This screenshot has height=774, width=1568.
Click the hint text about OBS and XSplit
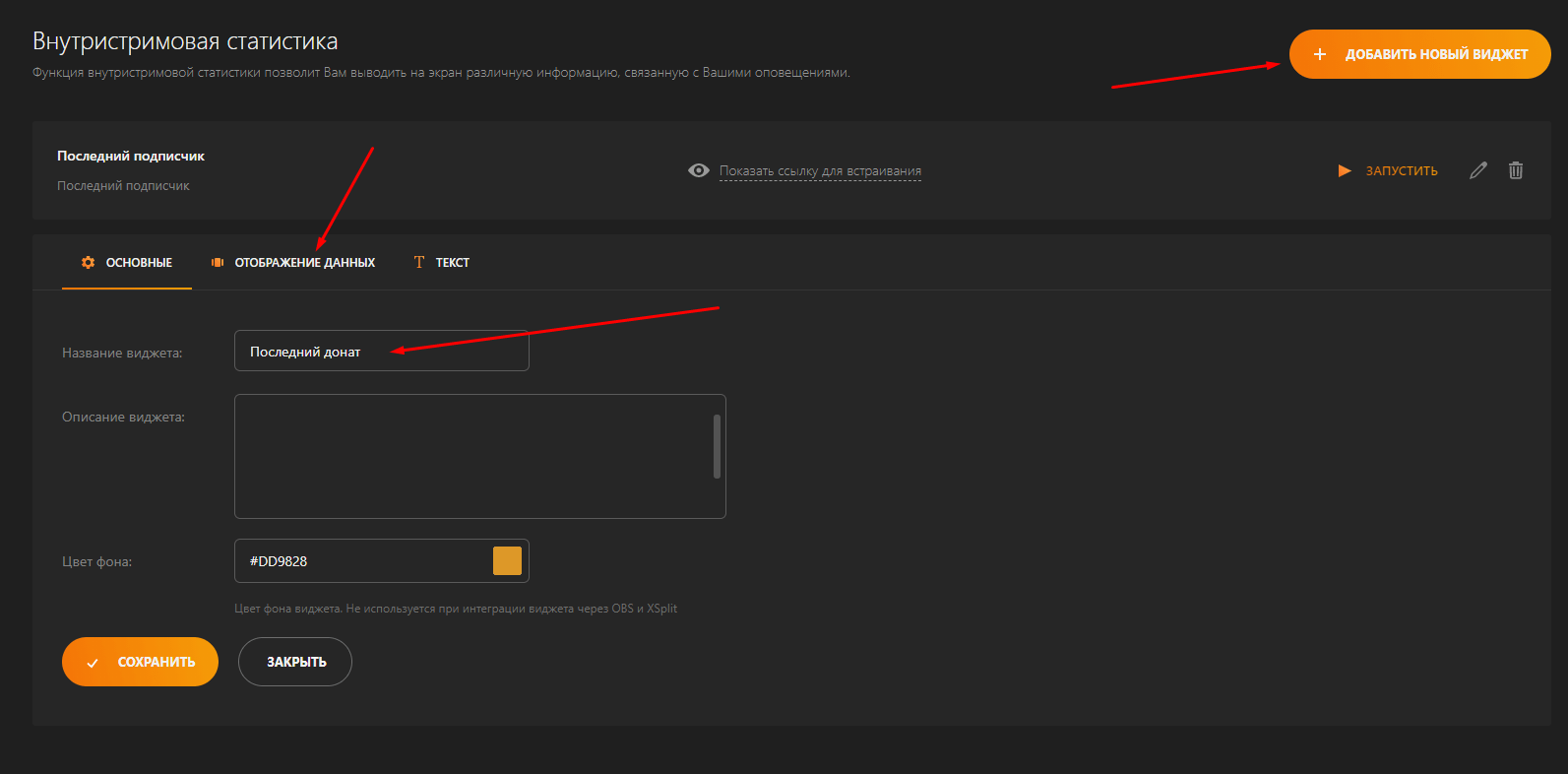(456, 609)
